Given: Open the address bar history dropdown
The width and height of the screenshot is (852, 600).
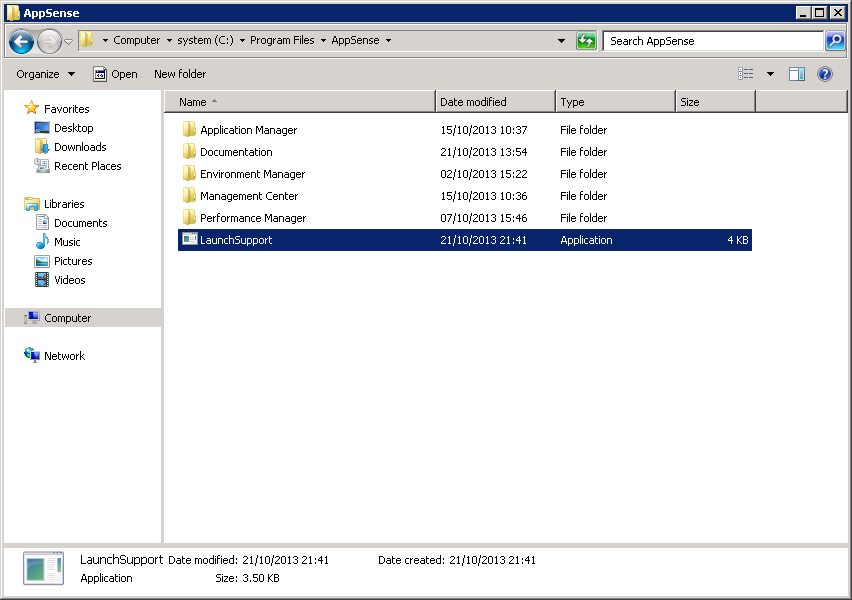Looking at the screenshot, I should [561, 41].
